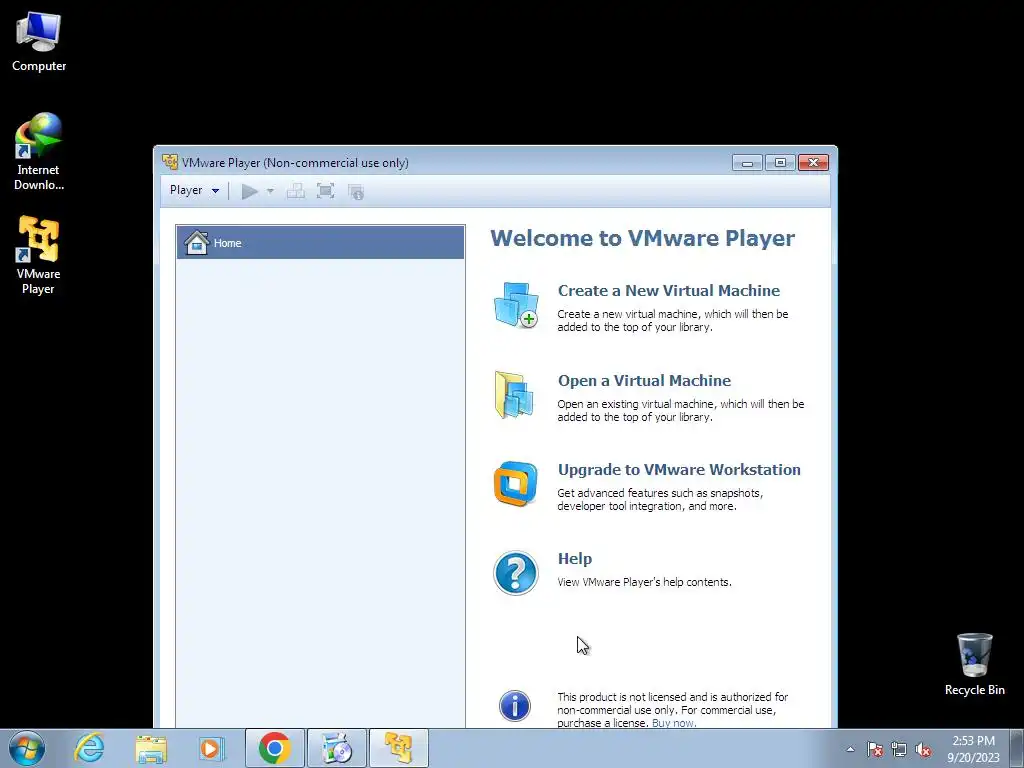1024x768 pixels.
Task: Click the blue information icon near license notice
Action: pos(515,706)
